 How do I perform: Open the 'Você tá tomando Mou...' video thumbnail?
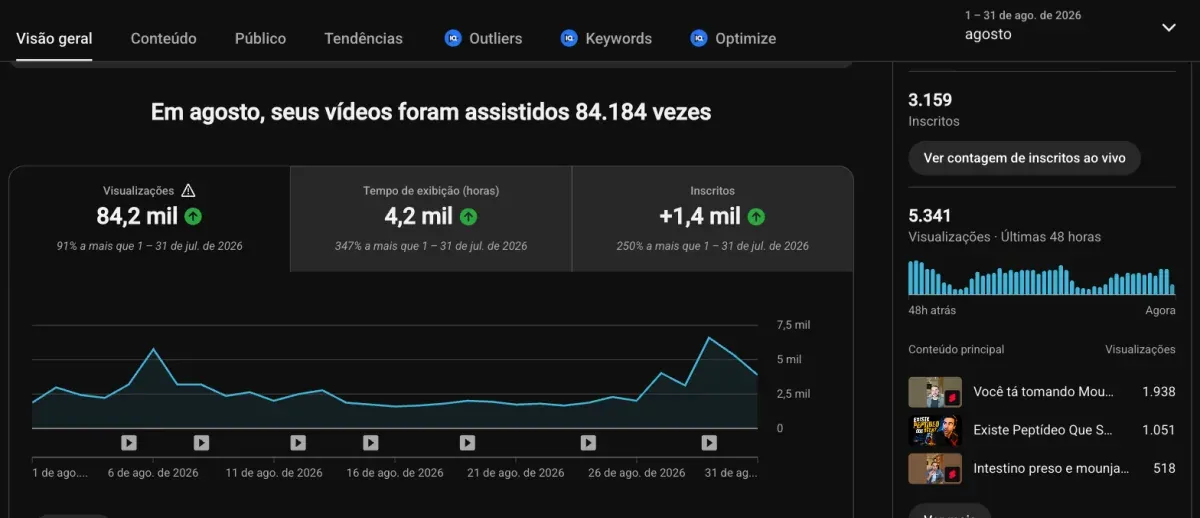pos(935,392)
